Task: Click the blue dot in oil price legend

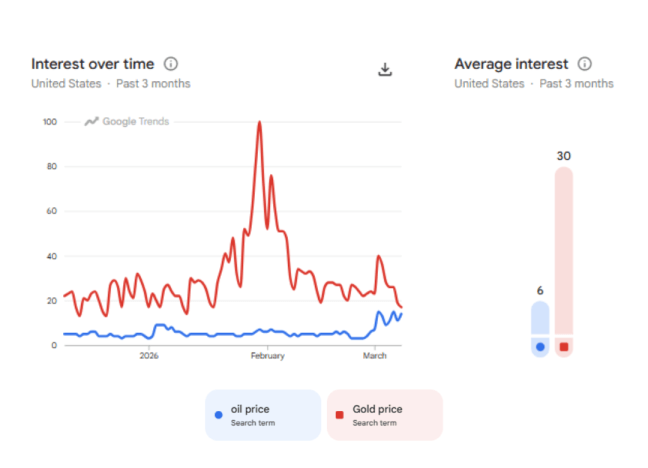Action: (219, 415)
